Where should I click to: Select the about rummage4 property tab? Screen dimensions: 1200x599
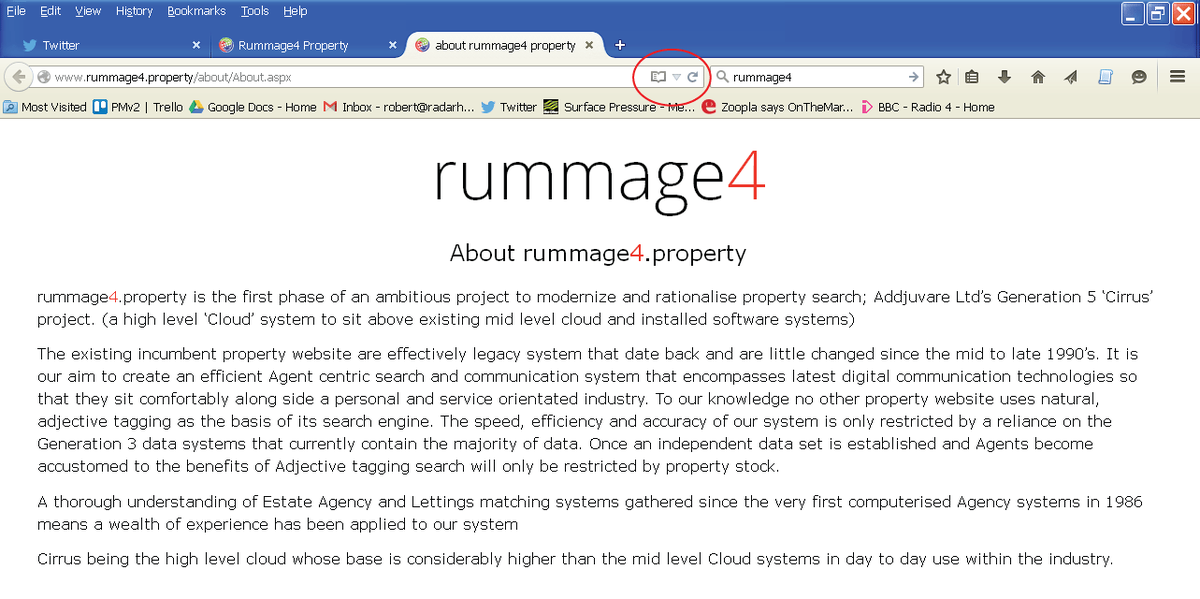(505, 45)
